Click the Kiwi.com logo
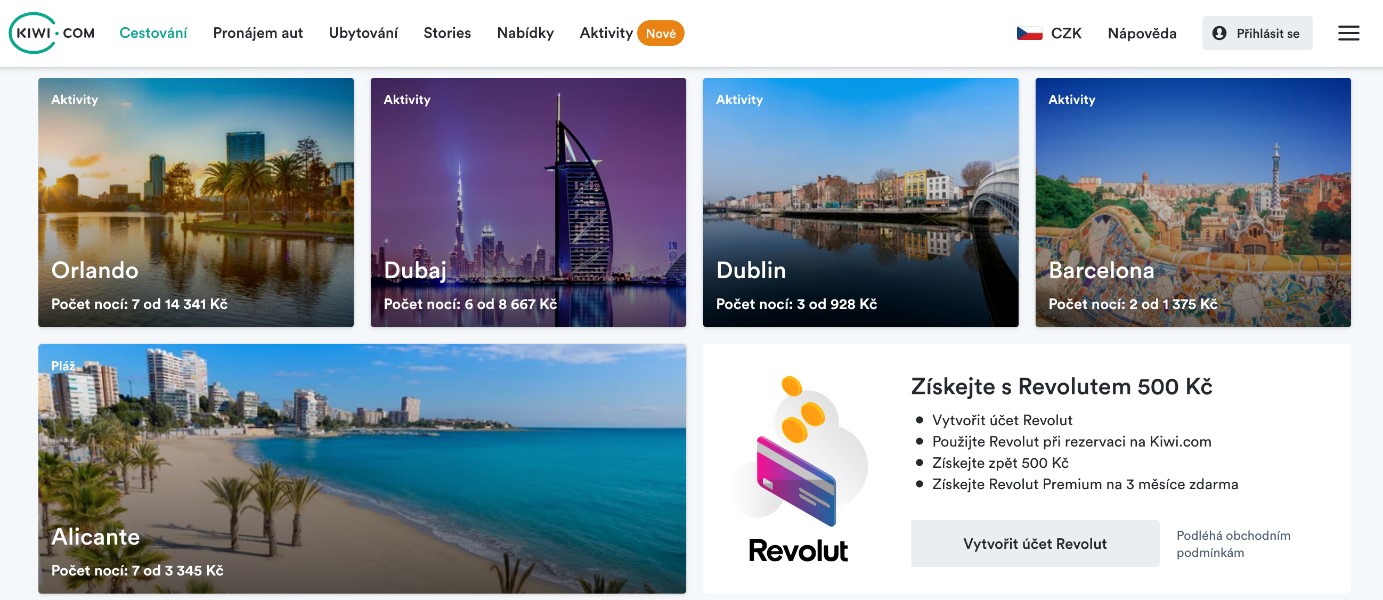 [x=52, y=33]
